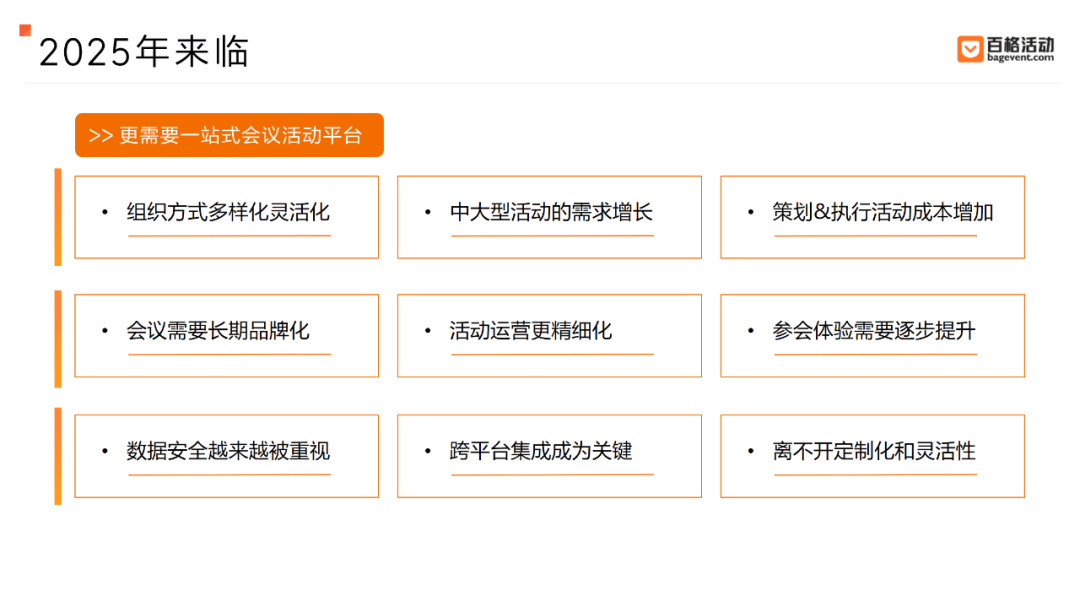Click the orange vertical bar beside the third row
This screenshot has width=1080, height=591.
[x=58, y=456]
